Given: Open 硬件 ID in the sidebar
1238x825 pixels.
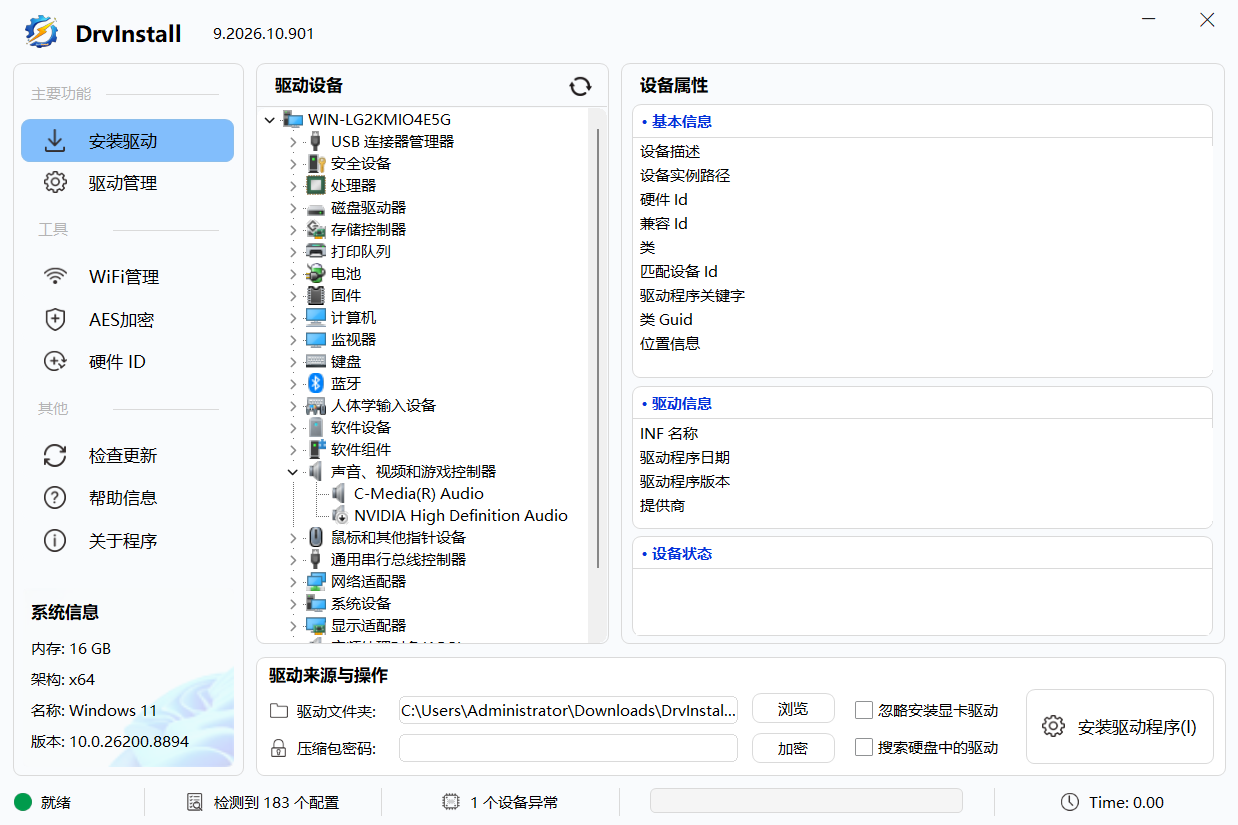Looking at the screenshot, I should click(127, 362).
